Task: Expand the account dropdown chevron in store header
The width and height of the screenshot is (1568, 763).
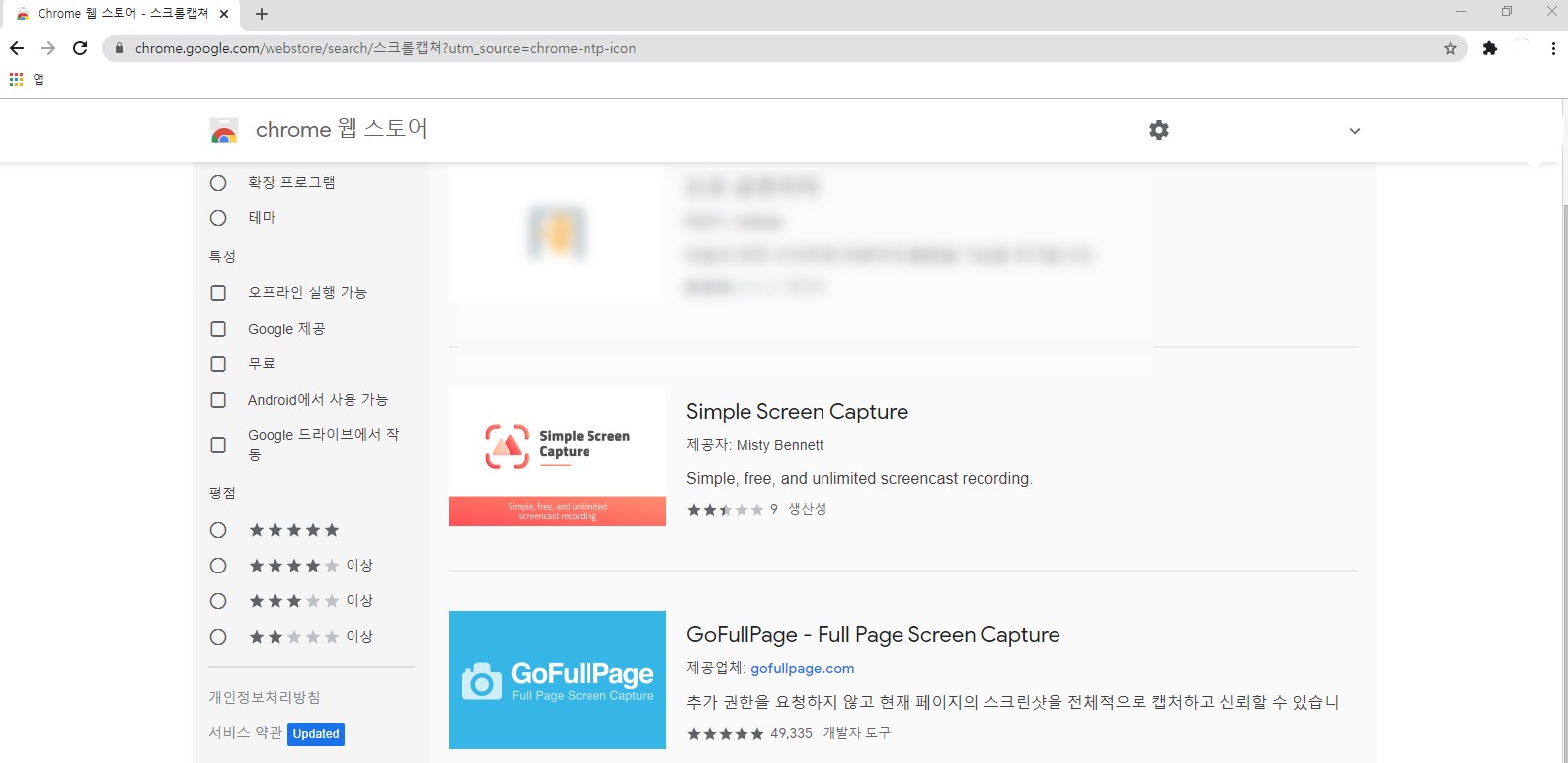Action: (1355, 131)
